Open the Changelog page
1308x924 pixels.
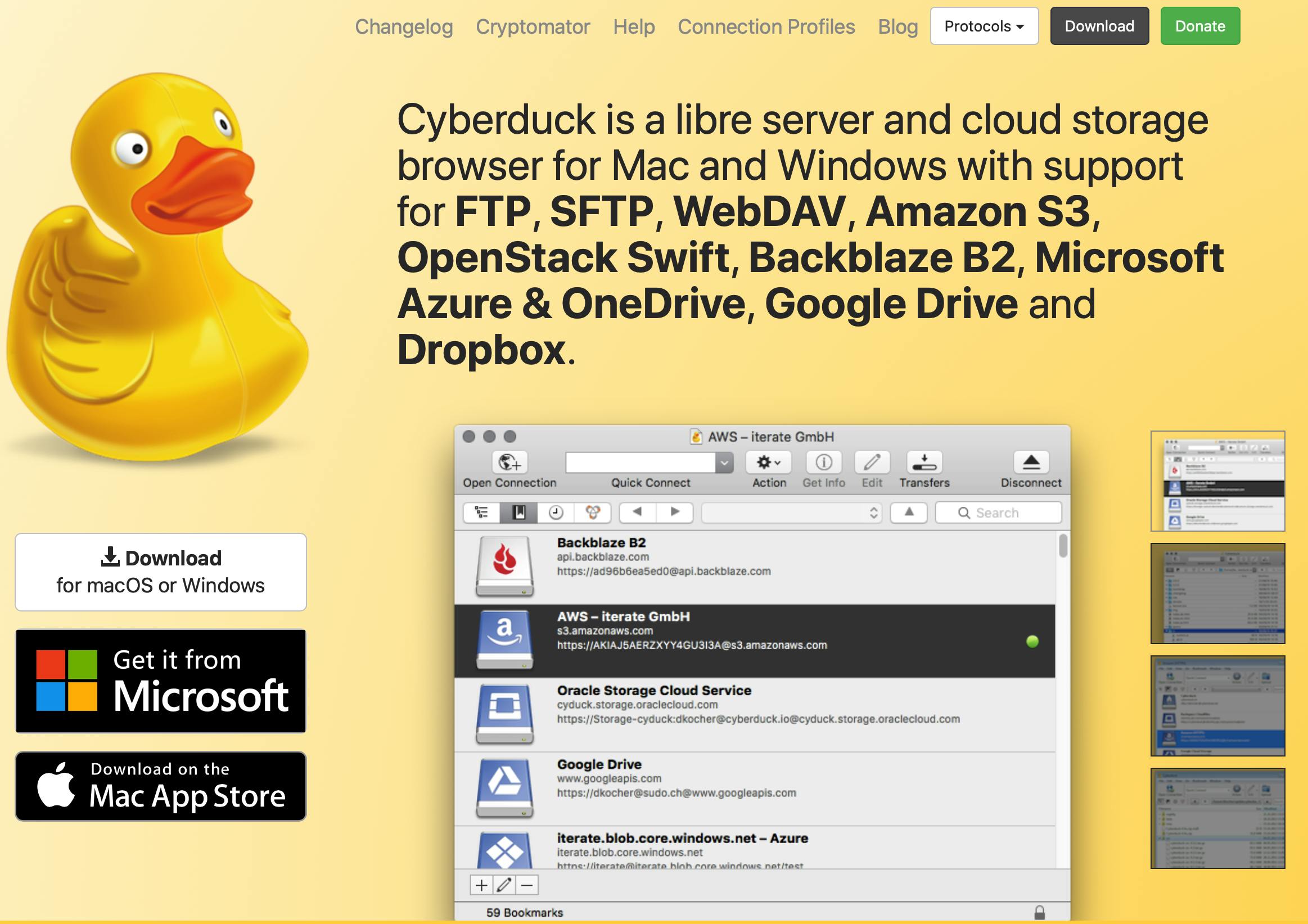(404, 27)
